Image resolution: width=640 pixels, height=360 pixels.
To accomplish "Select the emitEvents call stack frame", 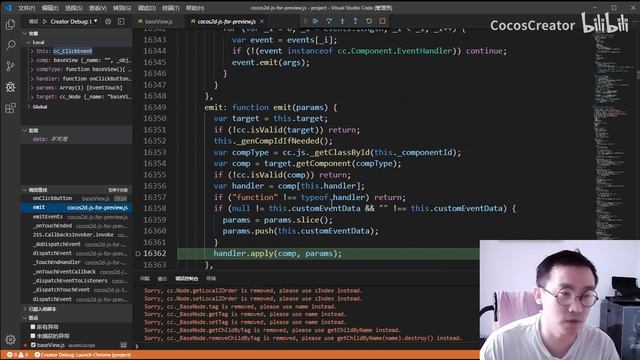I will click(x=76, y=217).
